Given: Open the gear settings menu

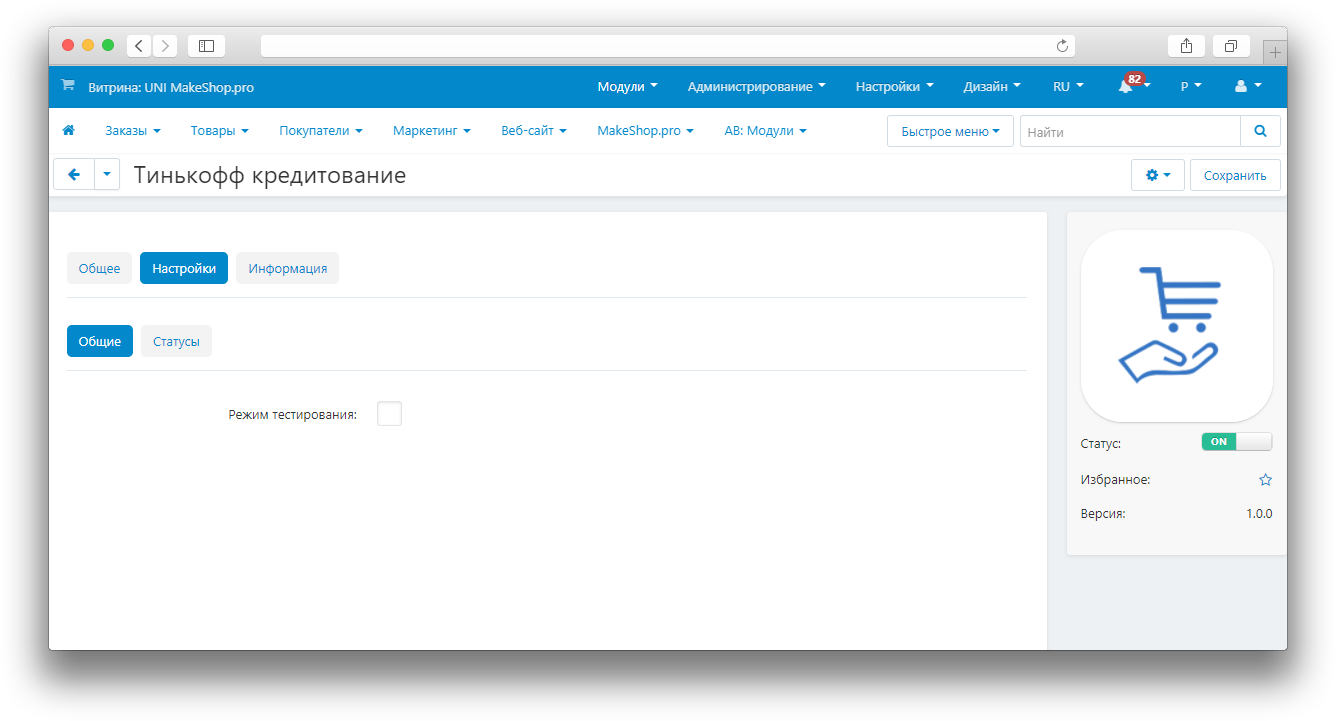Looking at the screenshot, I should [x=1157, y=175].
